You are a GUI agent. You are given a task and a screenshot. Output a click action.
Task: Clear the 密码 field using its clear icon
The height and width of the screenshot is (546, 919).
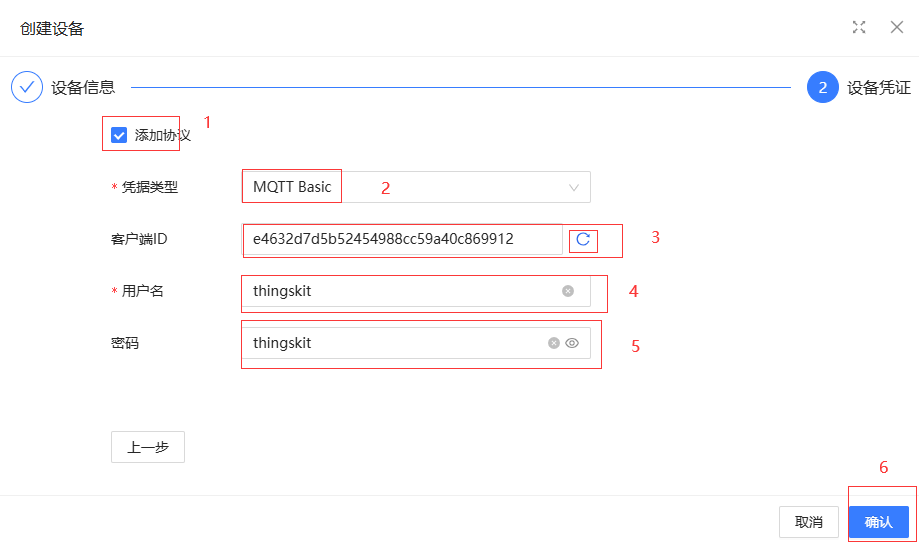tap(554, 343)
